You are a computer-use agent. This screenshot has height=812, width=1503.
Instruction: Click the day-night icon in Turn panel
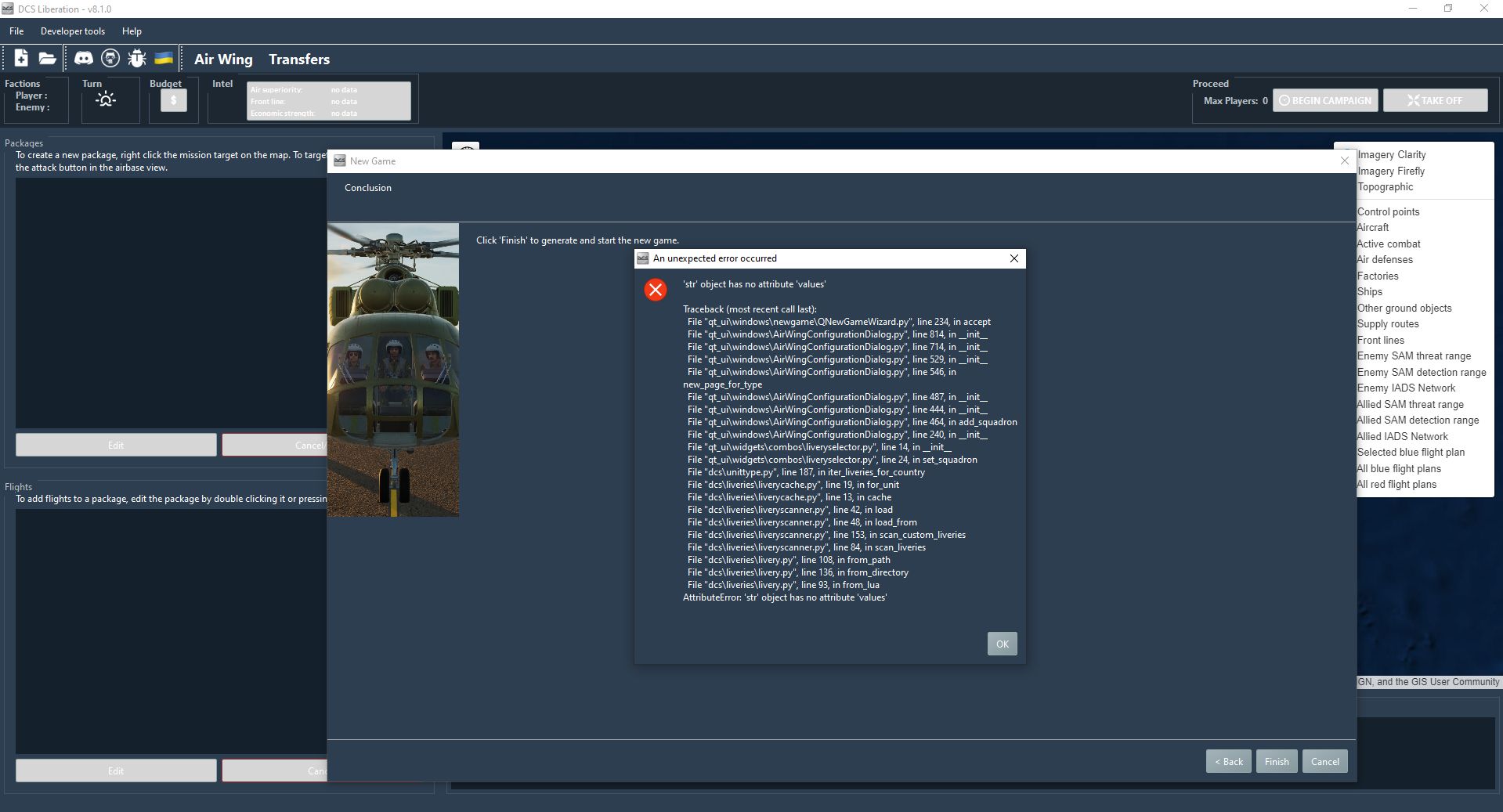(x=105, y=99)
